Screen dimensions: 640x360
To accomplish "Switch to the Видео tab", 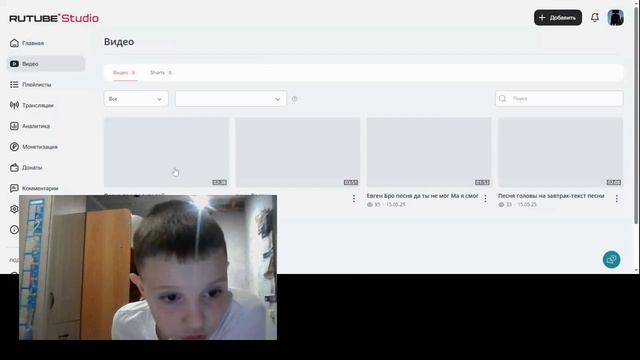I will [x=124, y=73].
